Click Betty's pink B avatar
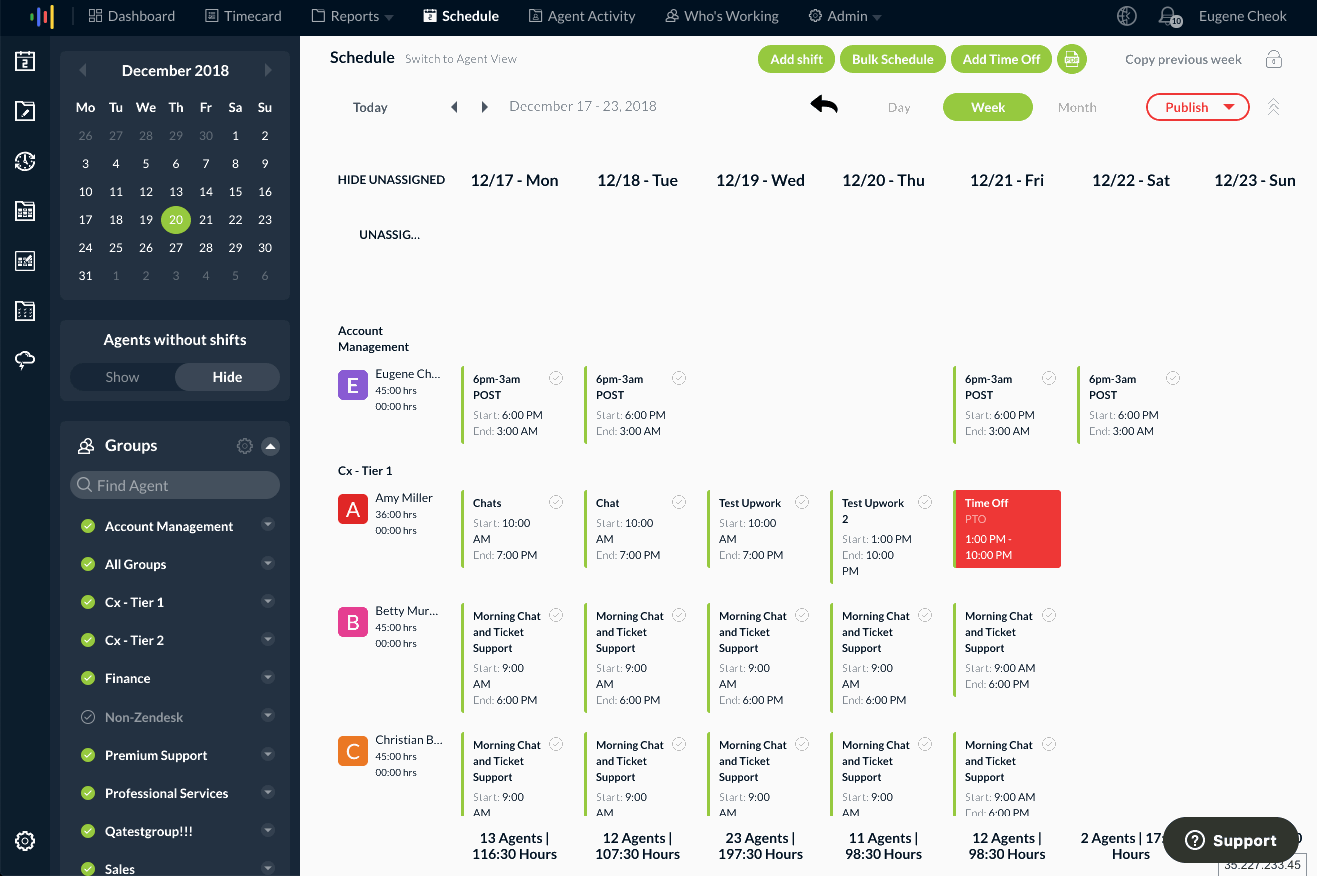Image resolution: width=1317 pixels, height=876 pixels. 353,622
